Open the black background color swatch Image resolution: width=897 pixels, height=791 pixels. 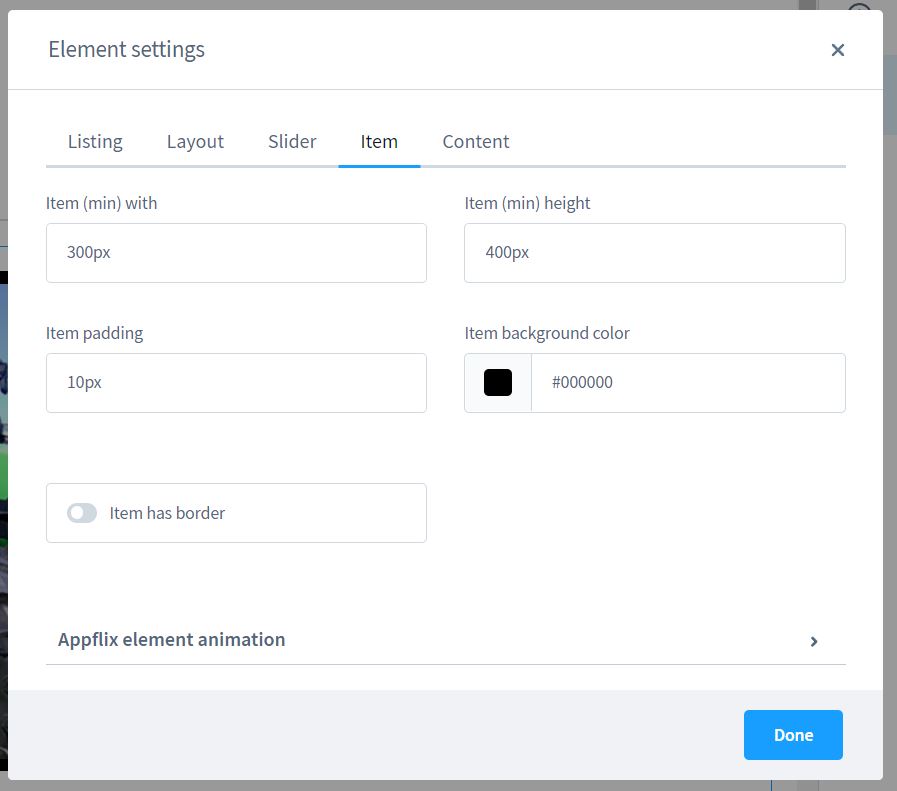[498, 383]
